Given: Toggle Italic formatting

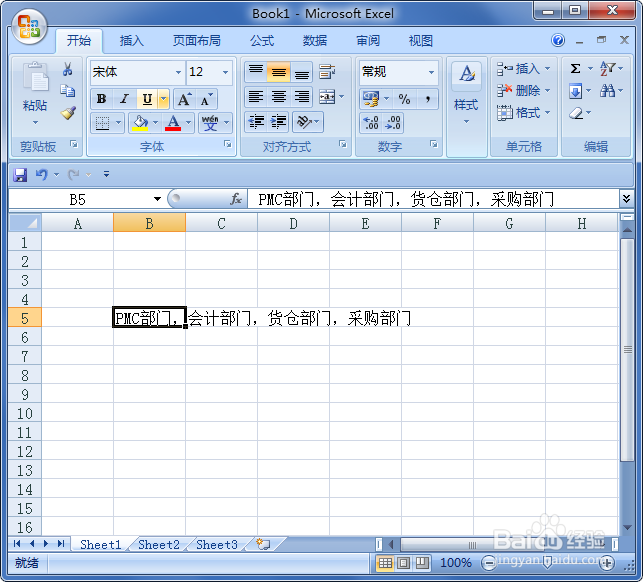Looking at the screenshot, I should 124,99.
